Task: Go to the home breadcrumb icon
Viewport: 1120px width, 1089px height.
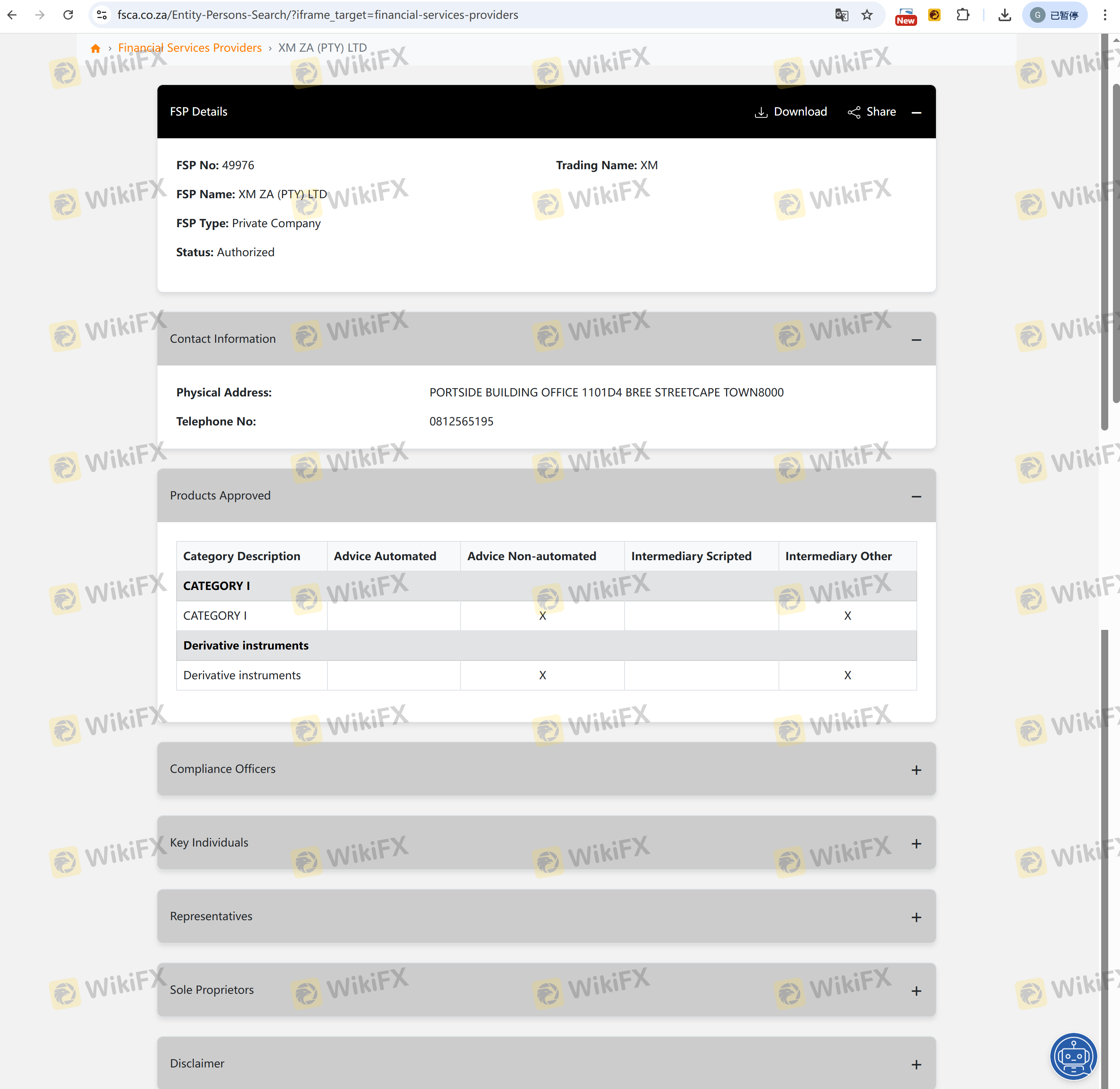Action: (96, 48)
